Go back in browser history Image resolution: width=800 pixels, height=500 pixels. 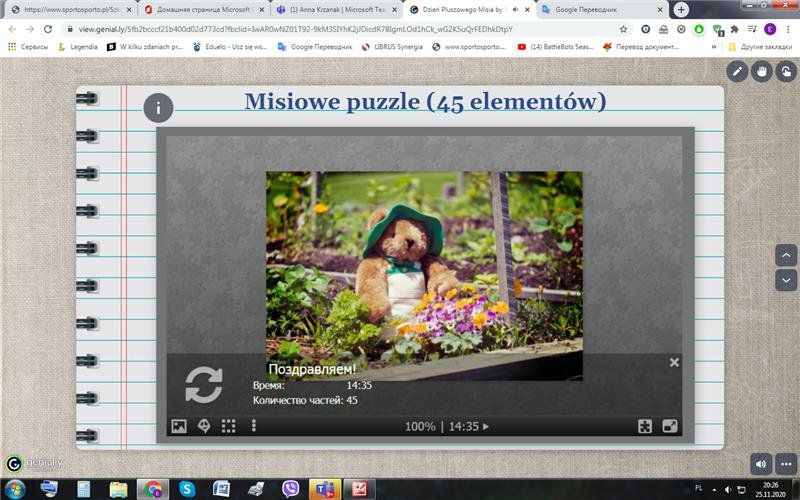coord(13,29)
